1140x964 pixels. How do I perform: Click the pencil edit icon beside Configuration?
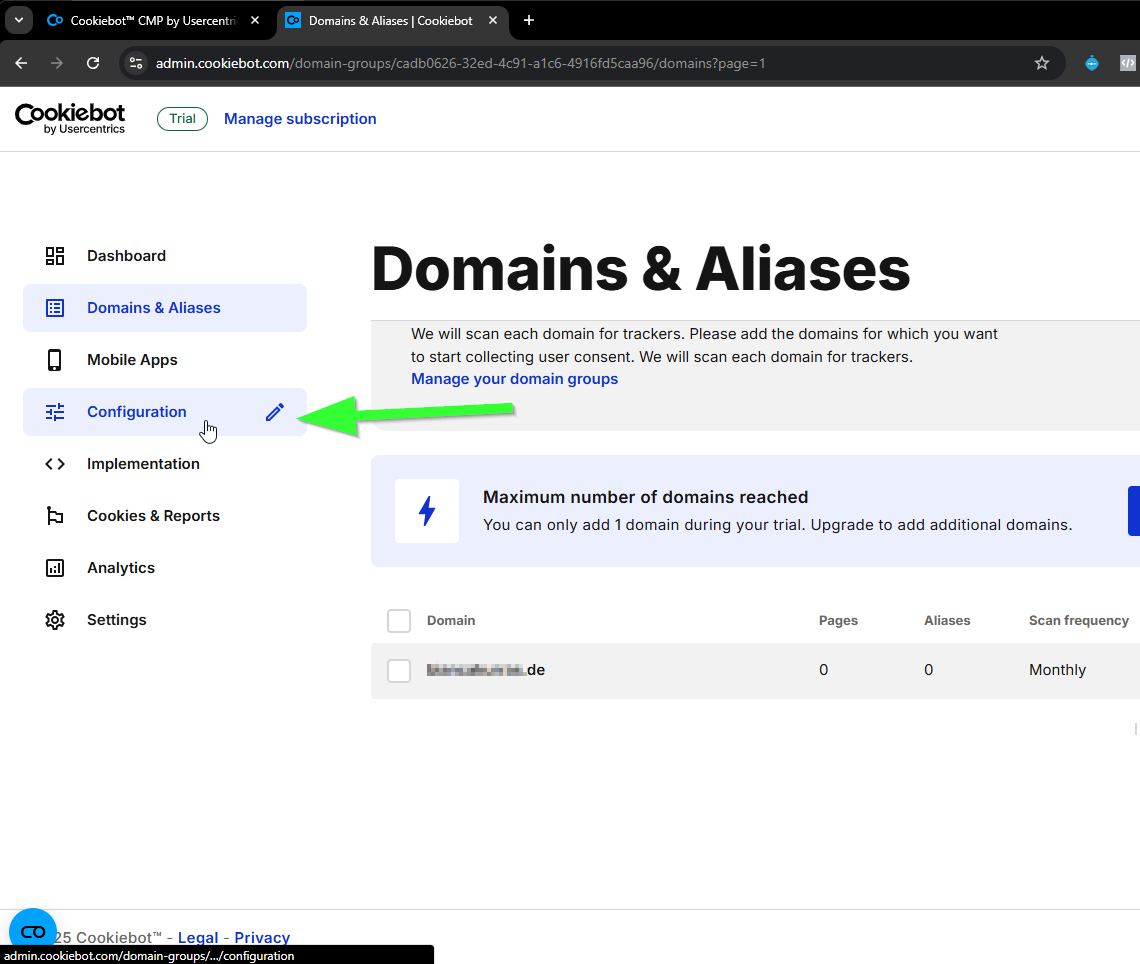pos(275,412)
